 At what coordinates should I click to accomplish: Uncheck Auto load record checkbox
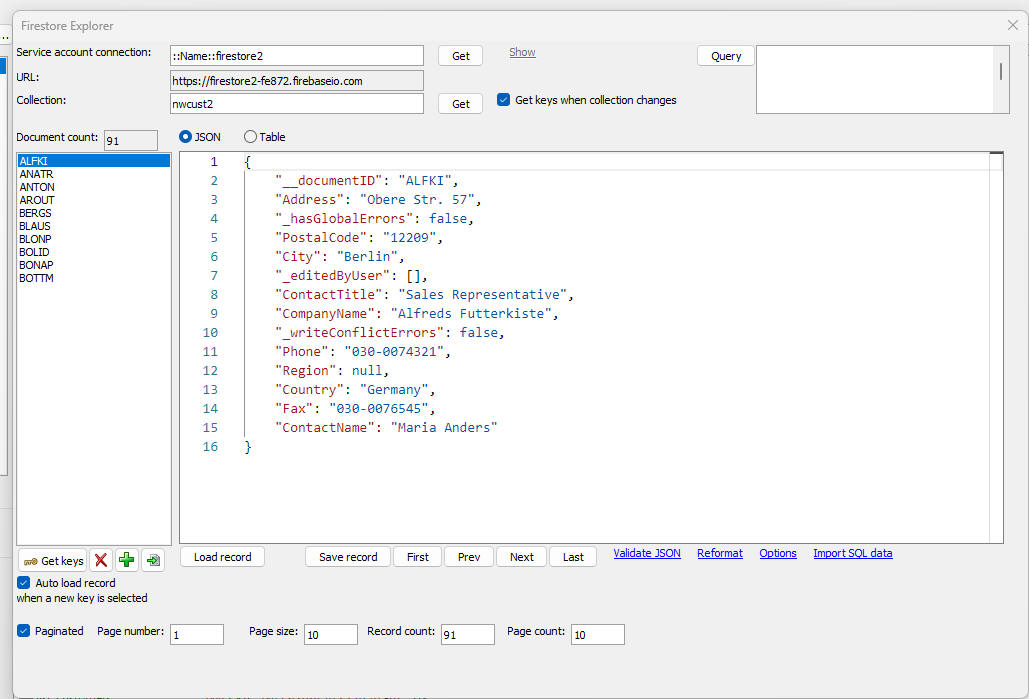point(24,583)
